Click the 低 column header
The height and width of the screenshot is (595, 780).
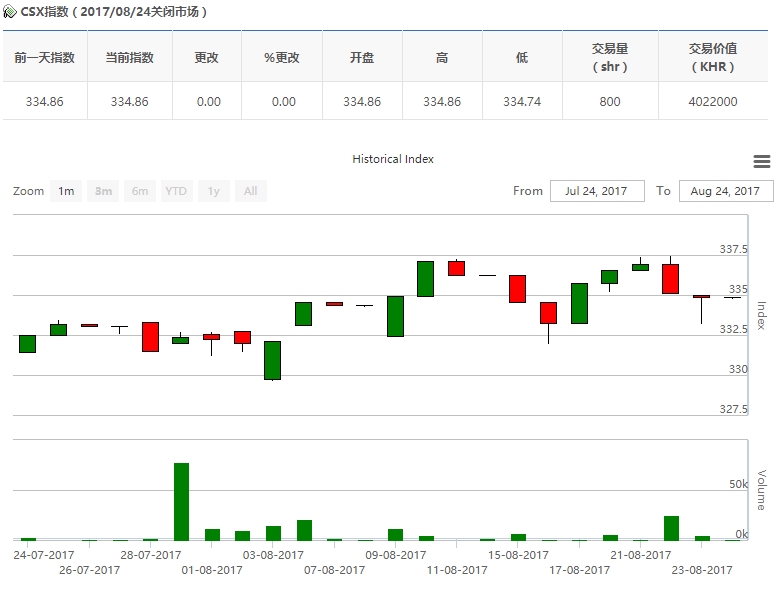pos(522,58)
